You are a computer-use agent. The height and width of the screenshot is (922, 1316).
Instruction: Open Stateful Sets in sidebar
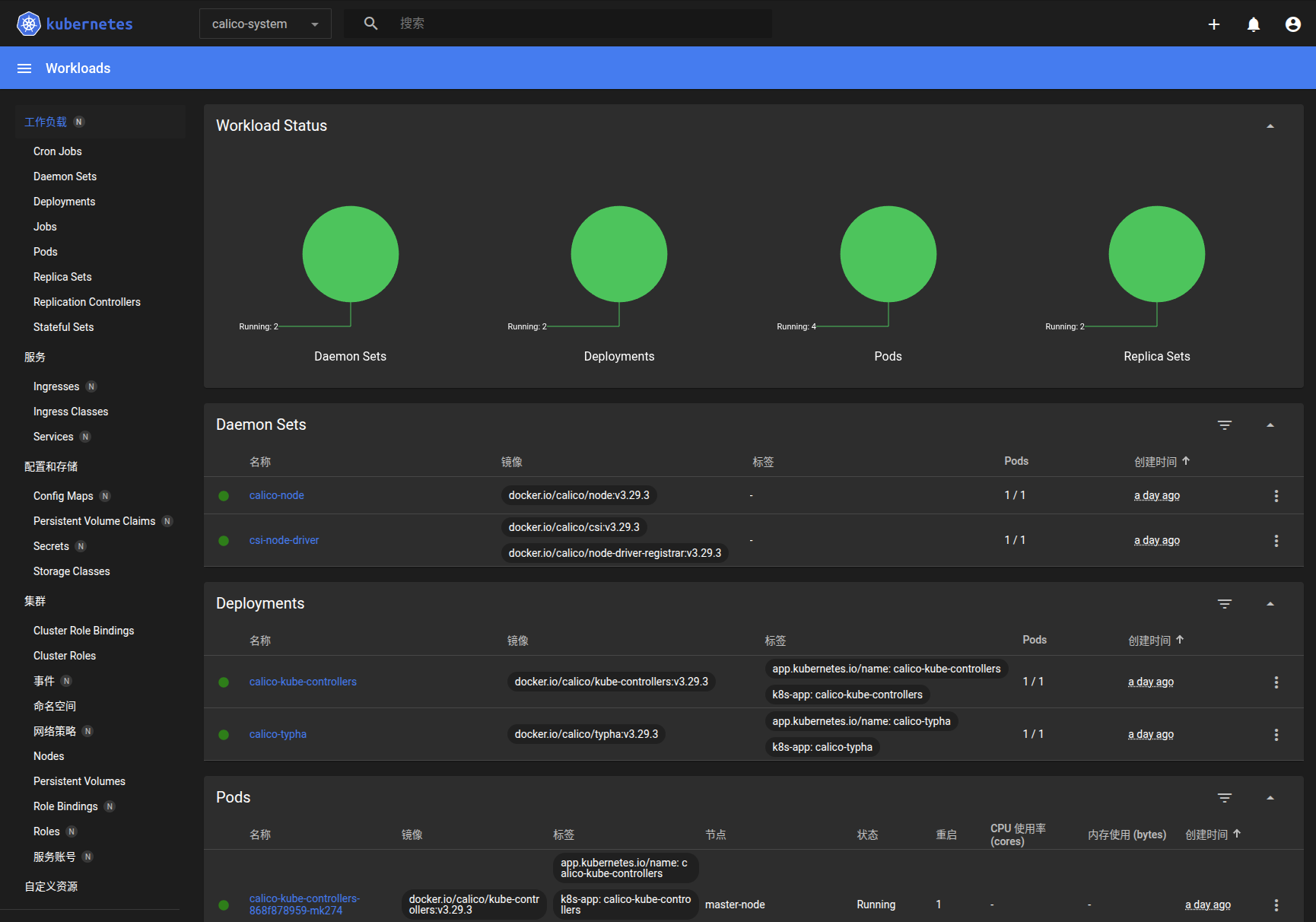(64, 327)
